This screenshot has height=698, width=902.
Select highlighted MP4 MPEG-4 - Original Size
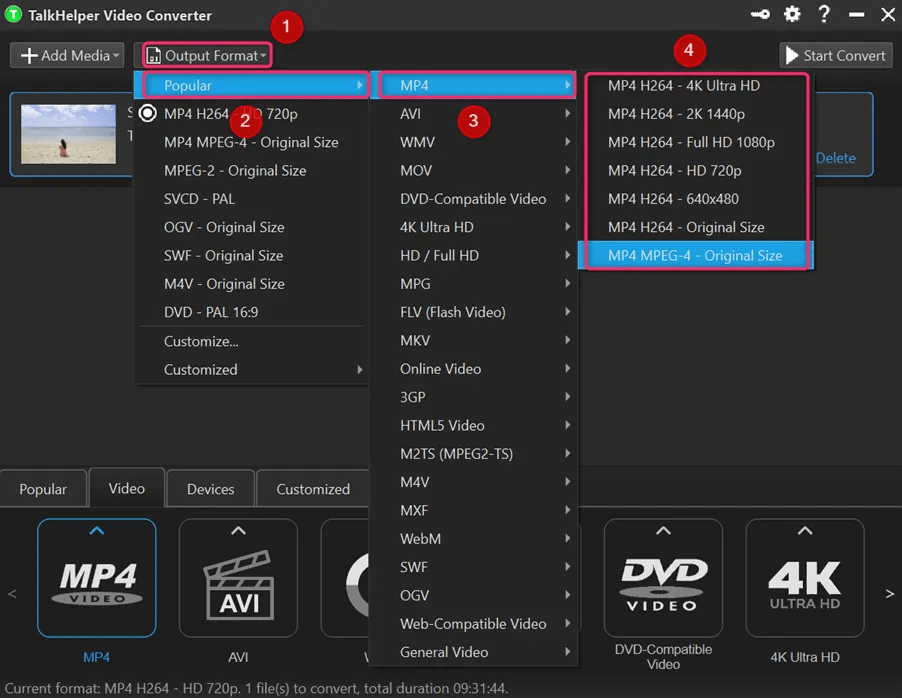pyautogui.click(x=695, y=255)
